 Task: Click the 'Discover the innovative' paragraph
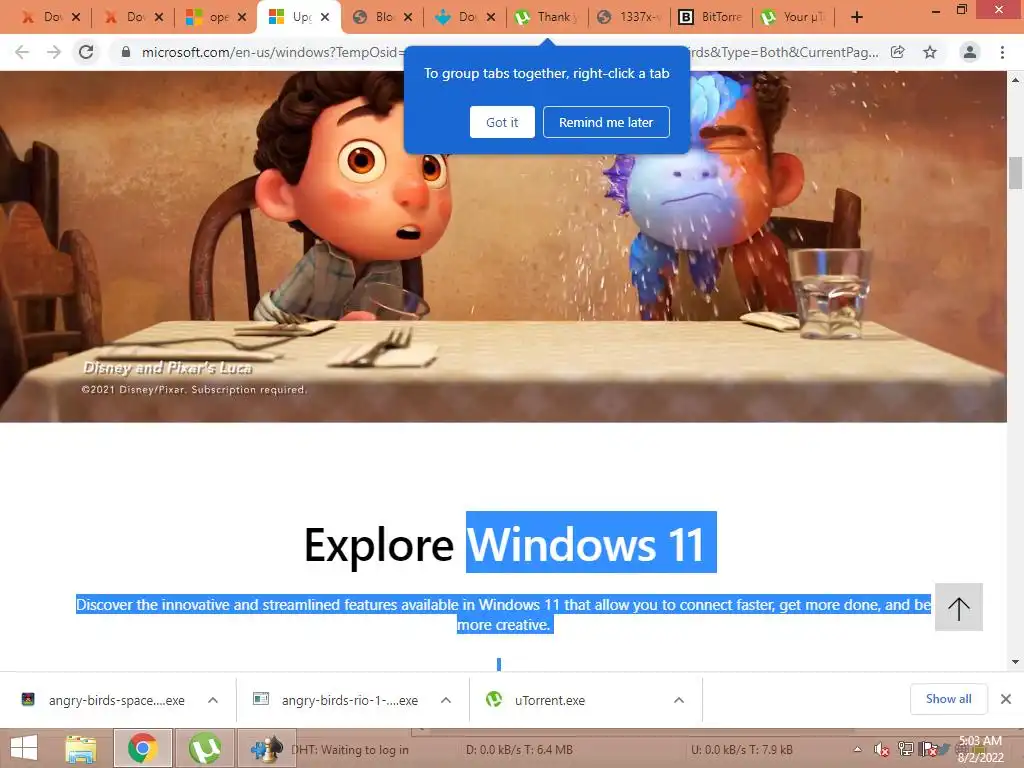click(504, 615)
